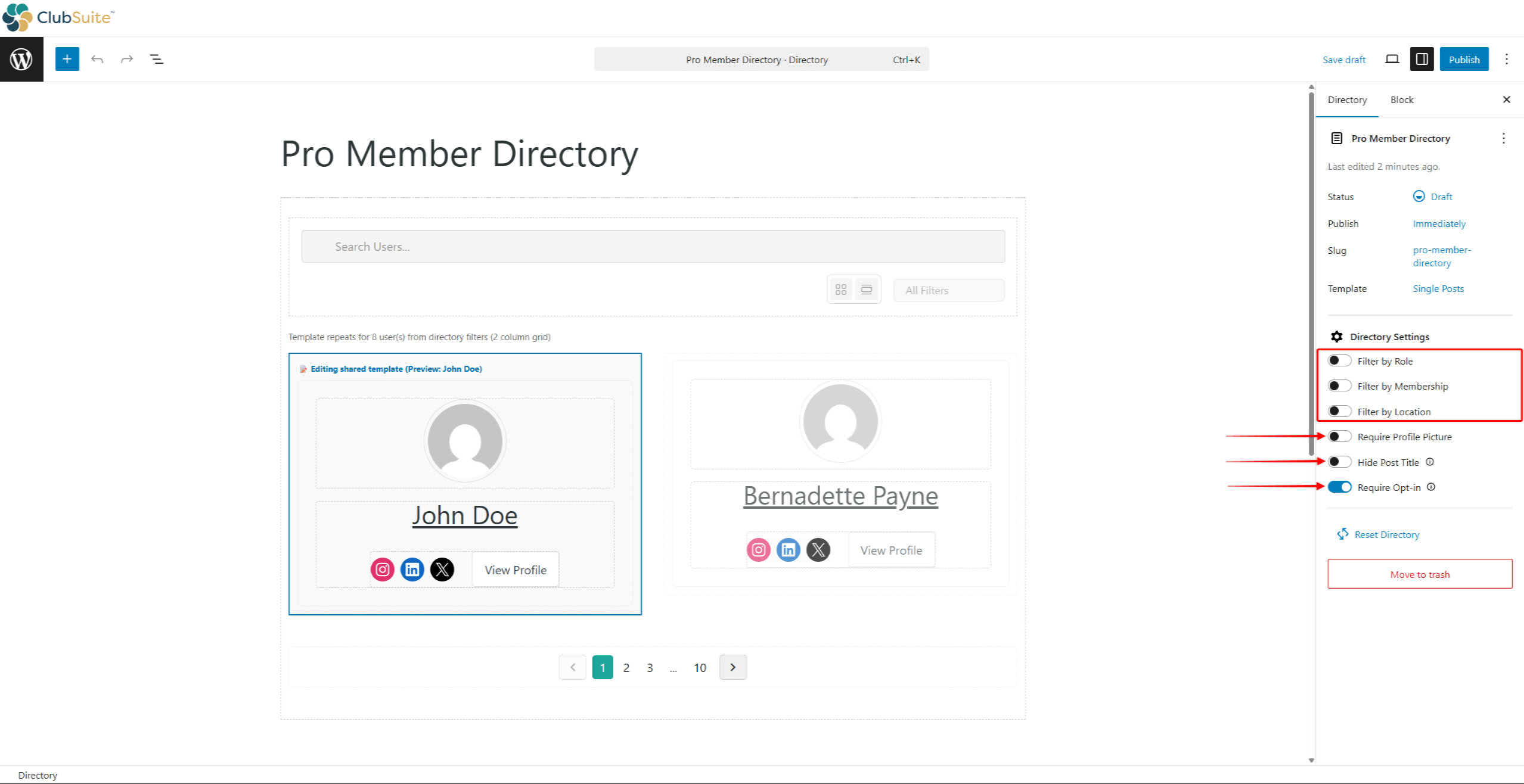Image resolution: width=1524 pixels, height=784 pixels.
Task: Click the Instagram icon on John Doe's card
Action: [383, 569]
